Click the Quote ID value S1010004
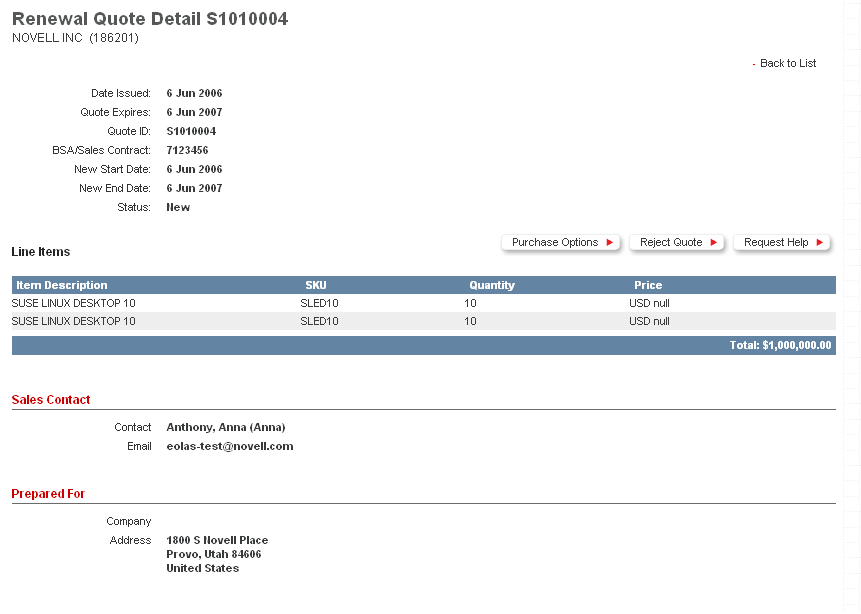The height and width of the screenshot is (614, 861). click(191, 131)
